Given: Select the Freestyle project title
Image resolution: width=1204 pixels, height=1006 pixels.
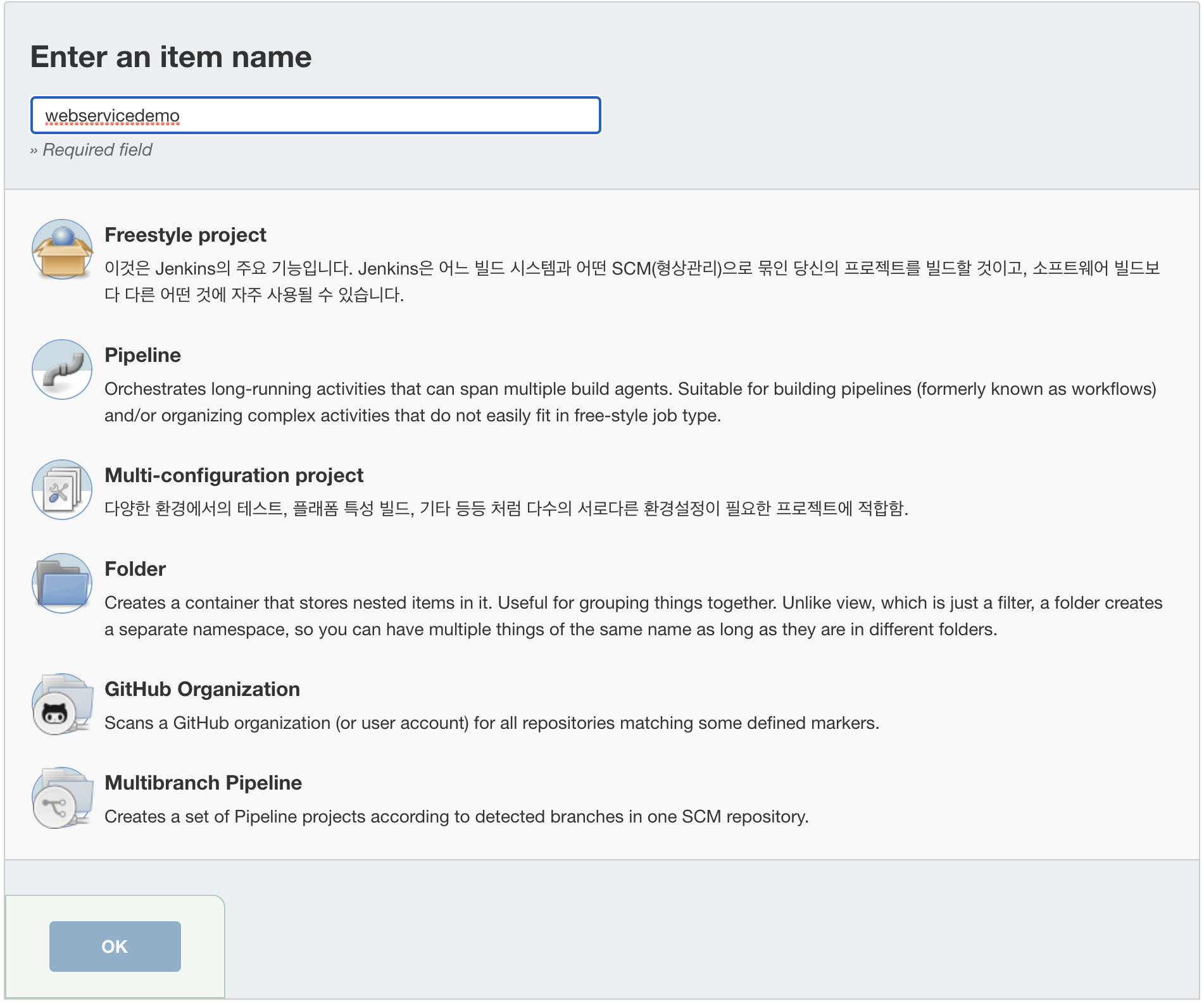Looking at the screenshot, I should (x=185, y=235).
